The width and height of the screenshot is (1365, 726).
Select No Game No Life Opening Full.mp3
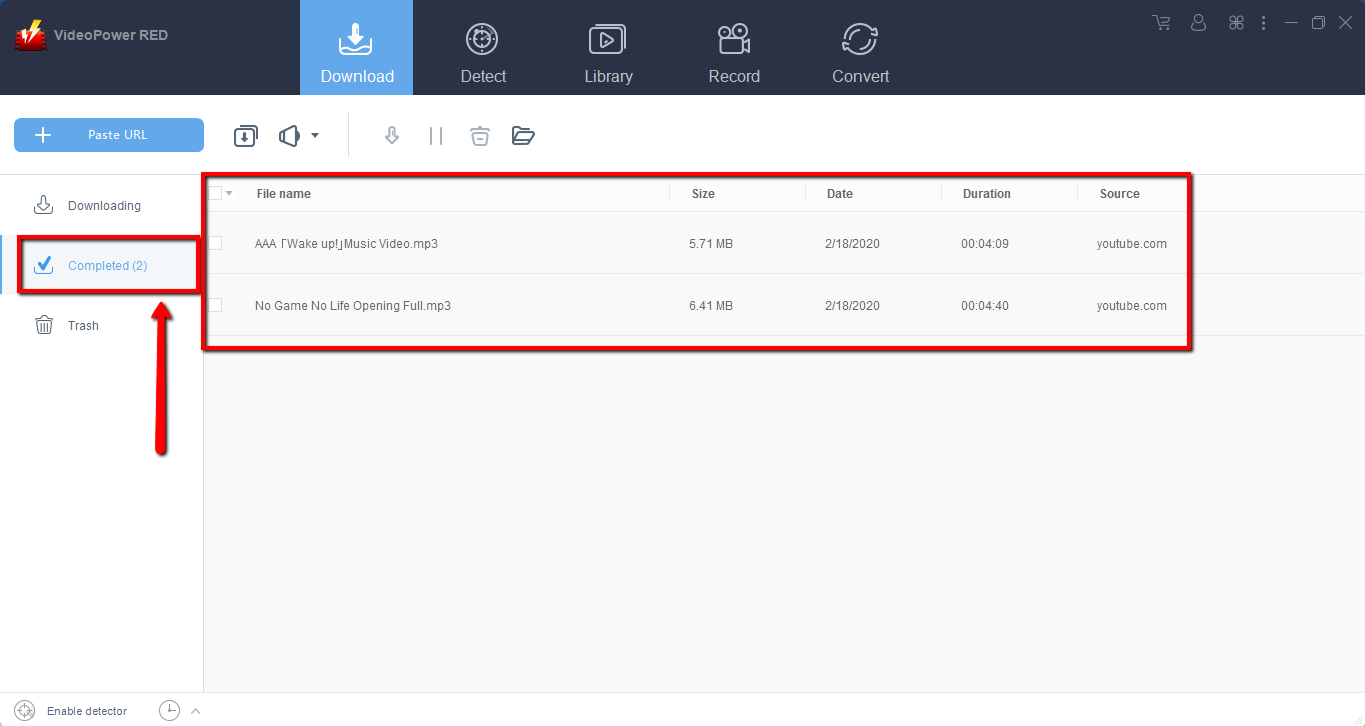tap(353, 306)
